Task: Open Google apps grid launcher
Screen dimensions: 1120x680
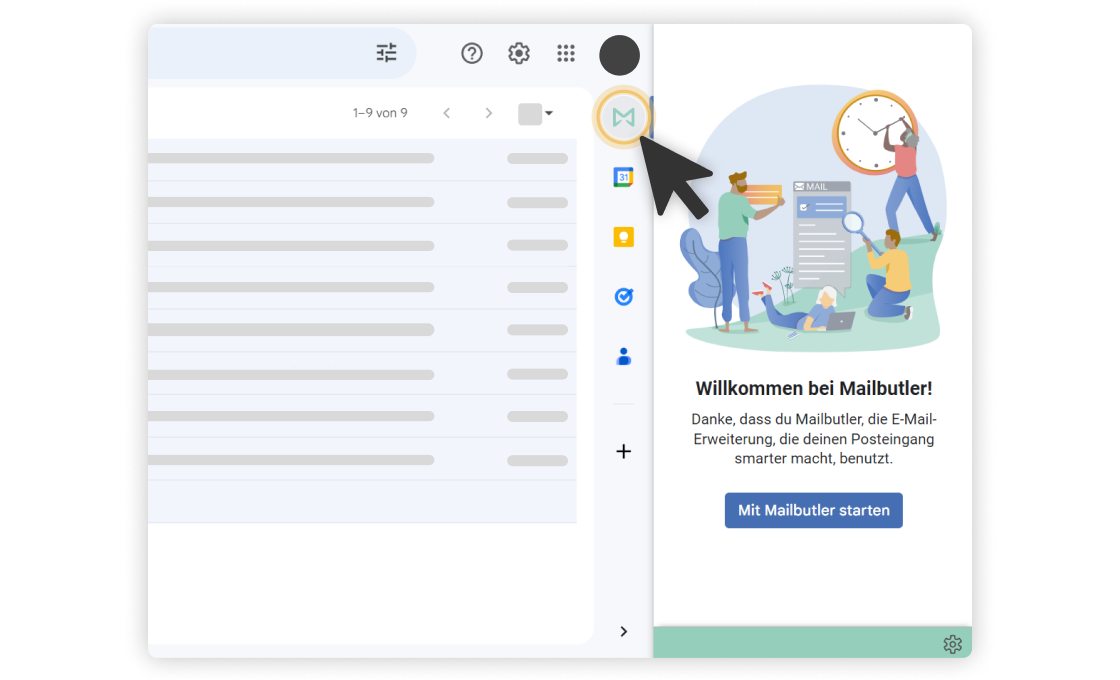Action: pyautogui.click(x=566, y=53)
